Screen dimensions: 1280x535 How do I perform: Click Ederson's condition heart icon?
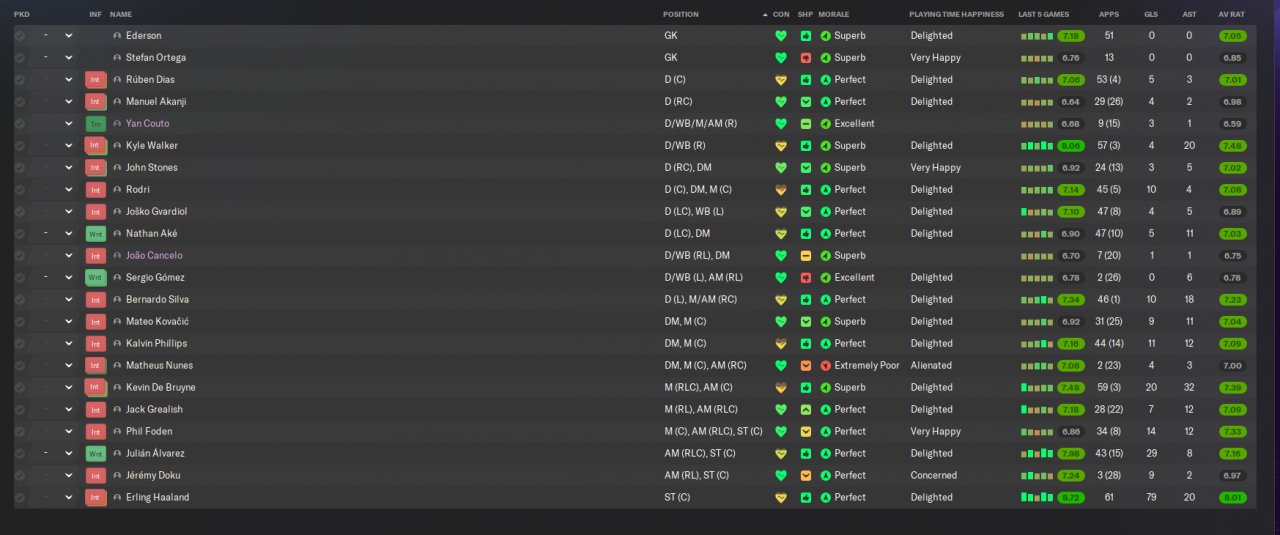coord(781,36)
